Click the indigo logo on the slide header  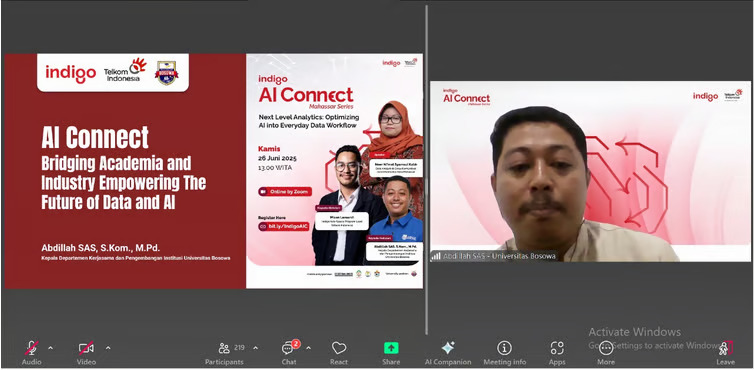[x=71, y=73]
